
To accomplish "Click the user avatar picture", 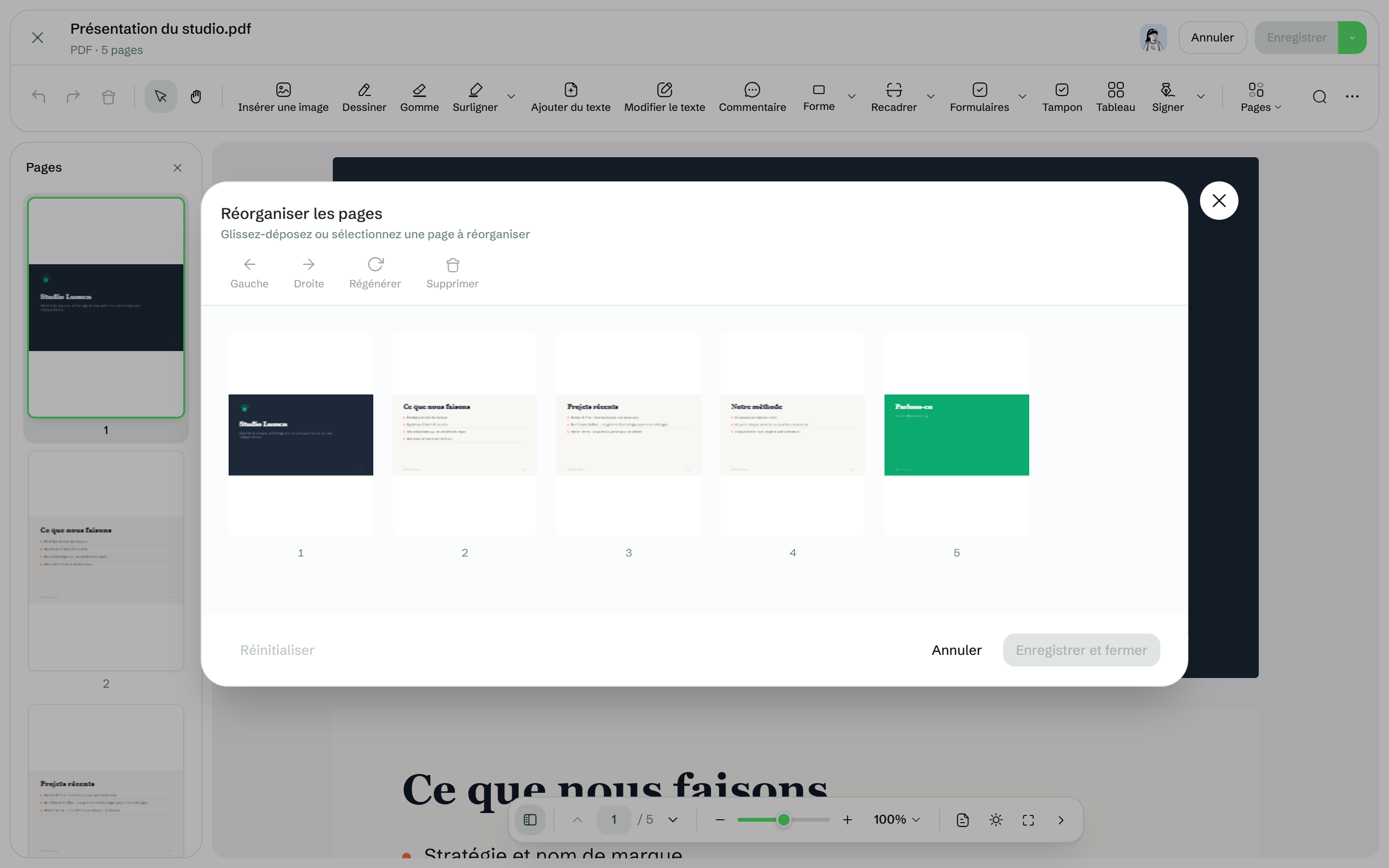I will (1153, 38).
